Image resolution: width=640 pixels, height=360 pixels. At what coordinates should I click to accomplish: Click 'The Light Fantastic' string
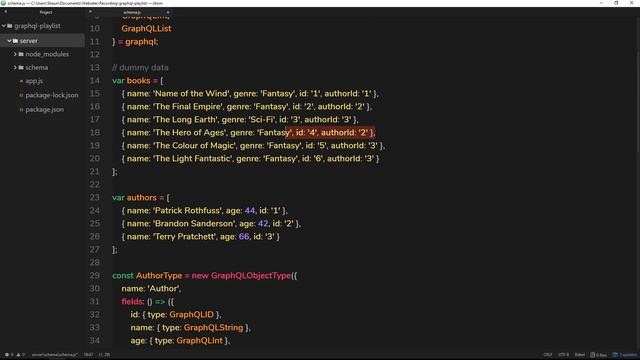point(193,158)
